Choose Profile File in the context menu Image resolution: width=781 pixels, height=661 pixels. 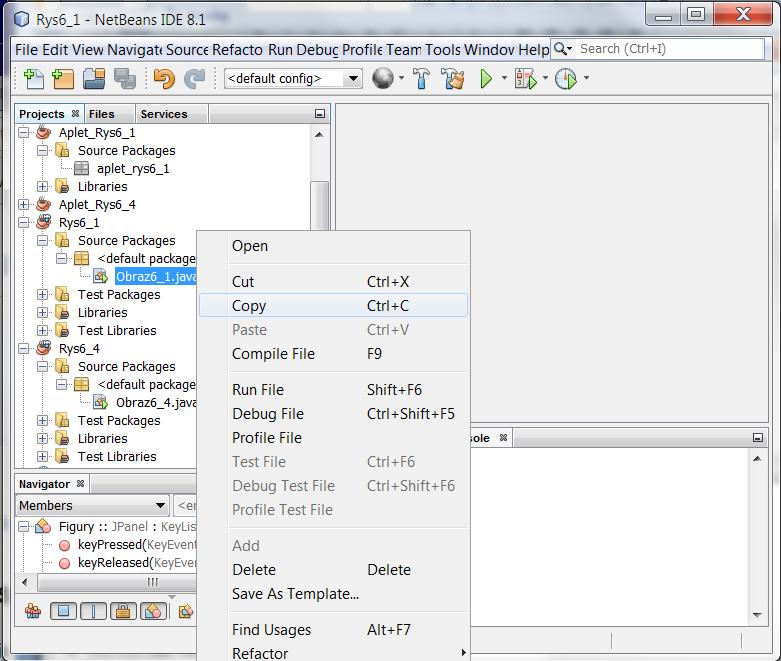click(x=333, y=437)
